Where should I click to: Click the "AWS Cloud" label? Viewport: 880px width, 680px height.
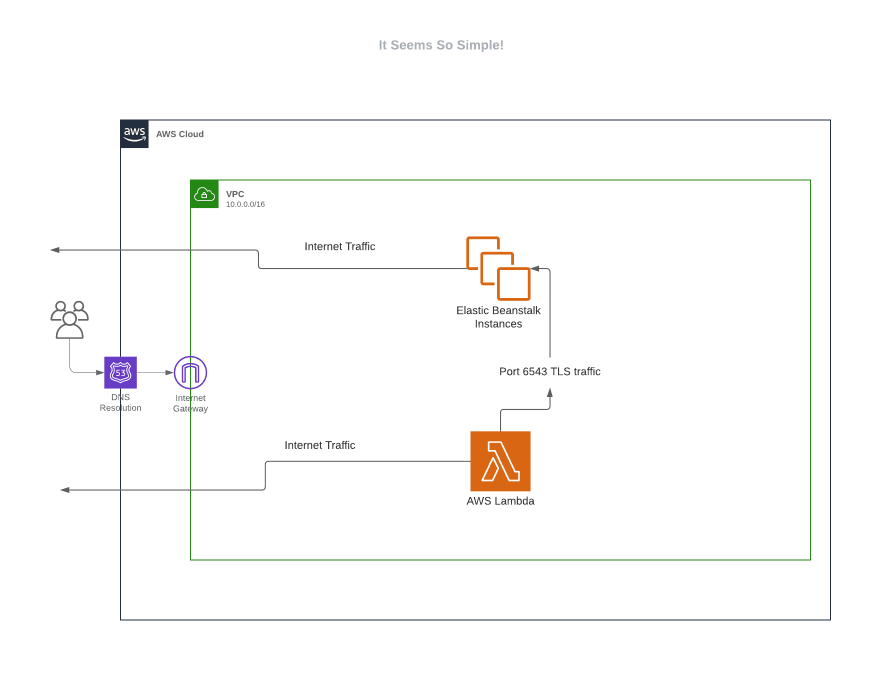coord(180,134)
